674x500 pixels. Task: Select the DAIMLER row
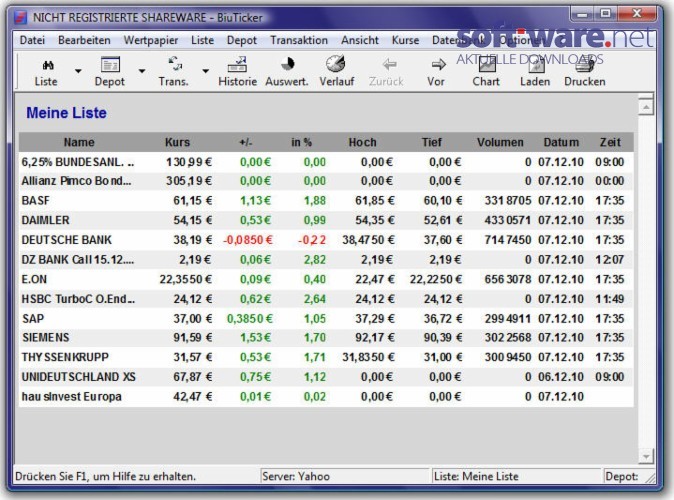coord(326,220)
